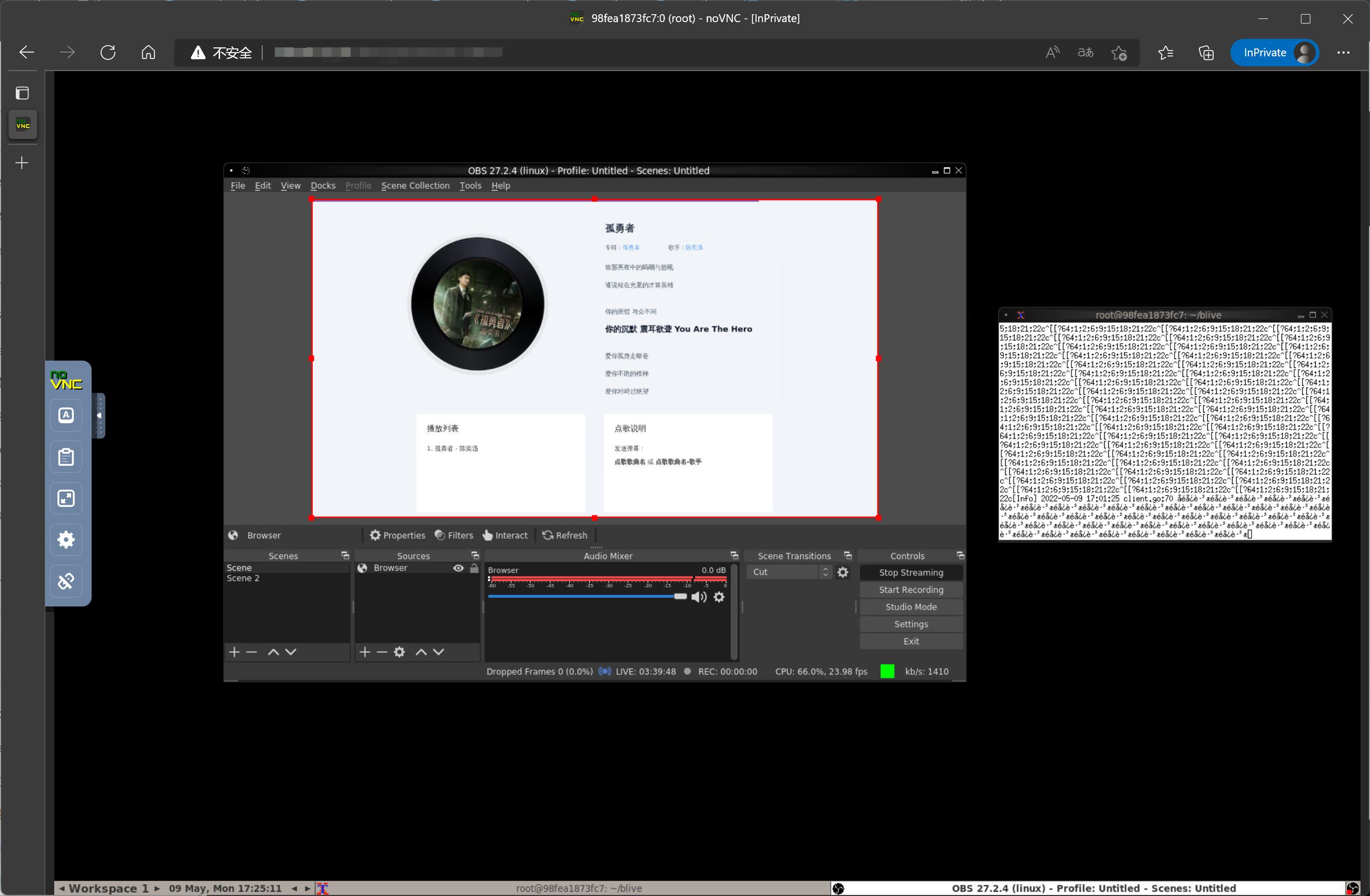The height and width of the screenshot is (896, 1370).
Task: Open noVNC clipboard panel
Action: 66,457
